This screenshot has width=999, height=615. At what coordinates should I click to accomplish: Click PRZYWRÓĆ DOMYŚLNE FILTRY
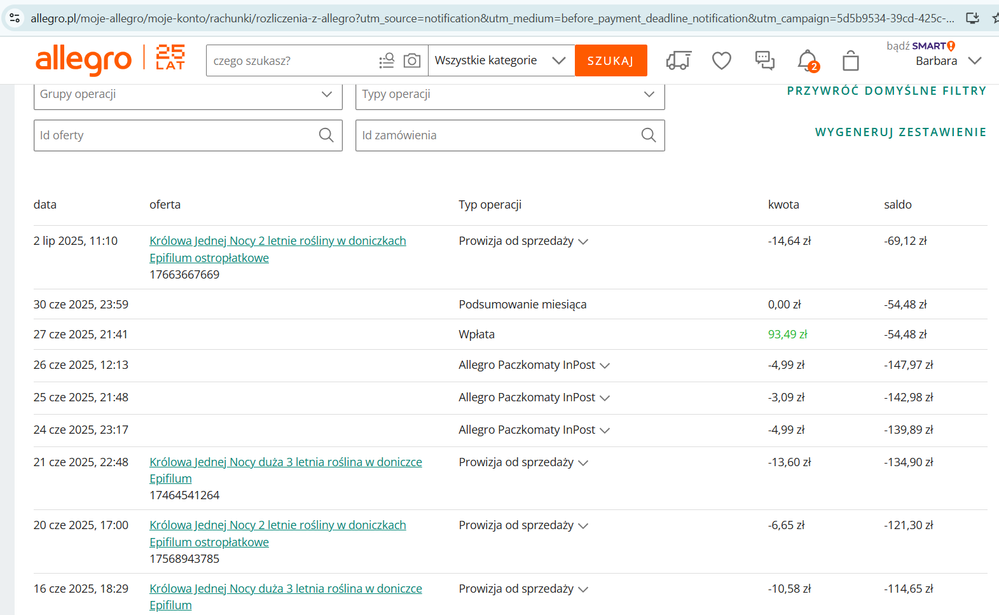(x=886, y=91)
